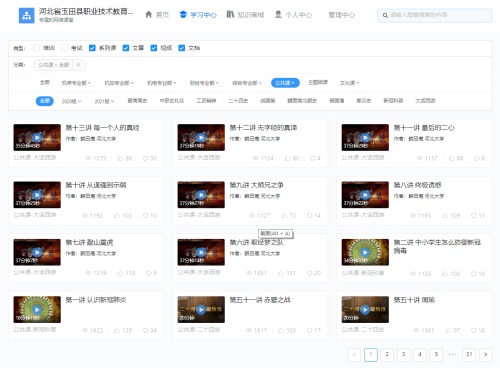Click like icon on 第十三讲 card
This screenshot has height=368, width=500.
pos(120,158)
